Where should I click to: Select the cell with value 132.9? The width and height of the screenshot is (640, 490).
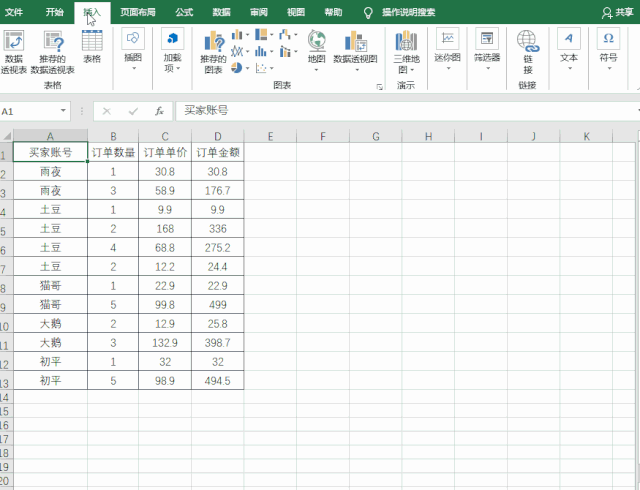click(165, 343)
